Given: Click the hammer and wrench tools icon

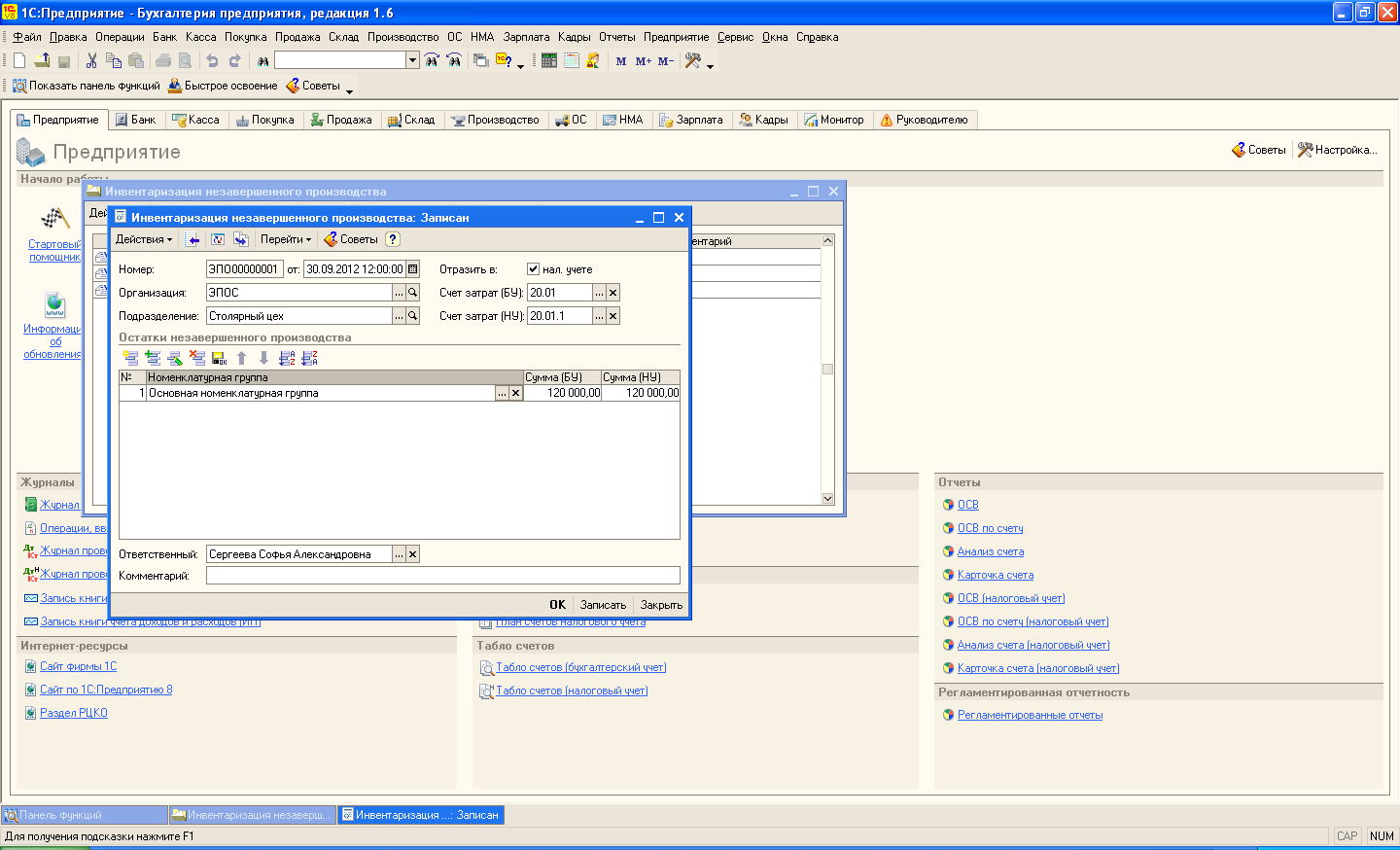Looking at the screenshot, I should pos(693,60).
